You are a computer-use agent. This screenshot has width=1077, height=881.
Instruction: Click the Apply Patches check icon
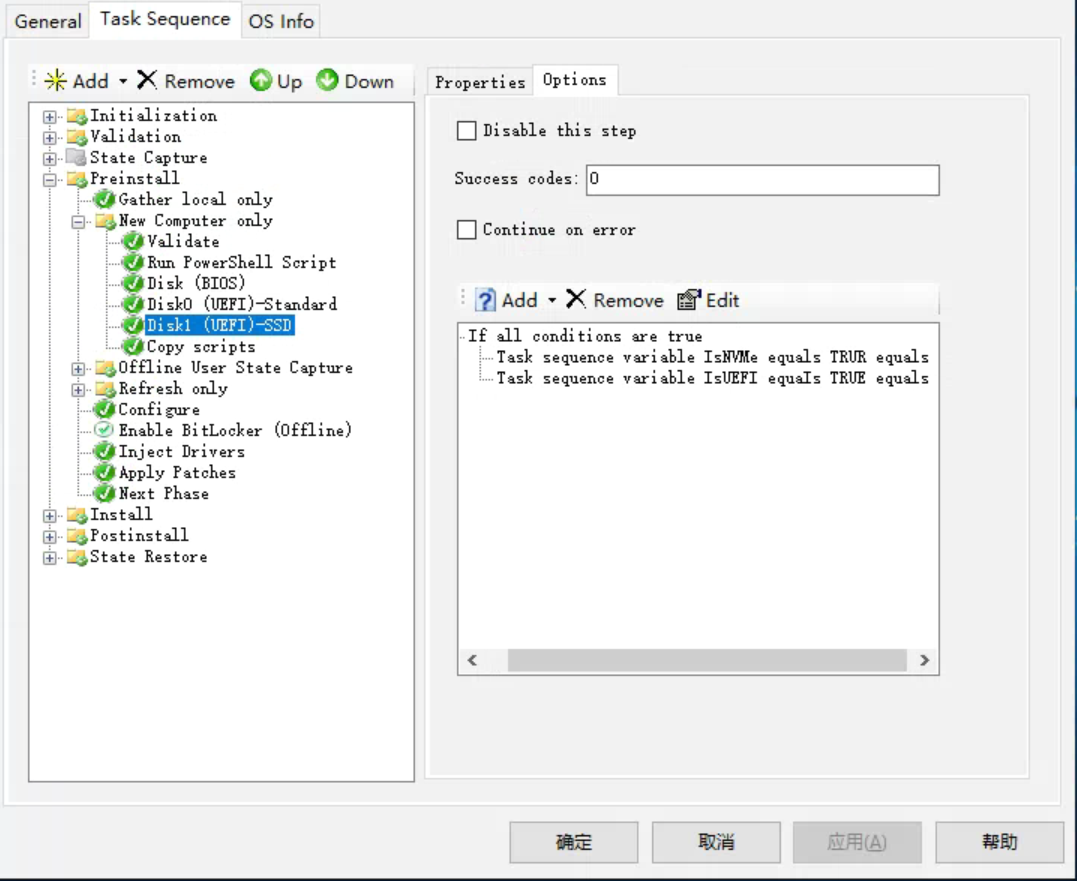point(104,473)
